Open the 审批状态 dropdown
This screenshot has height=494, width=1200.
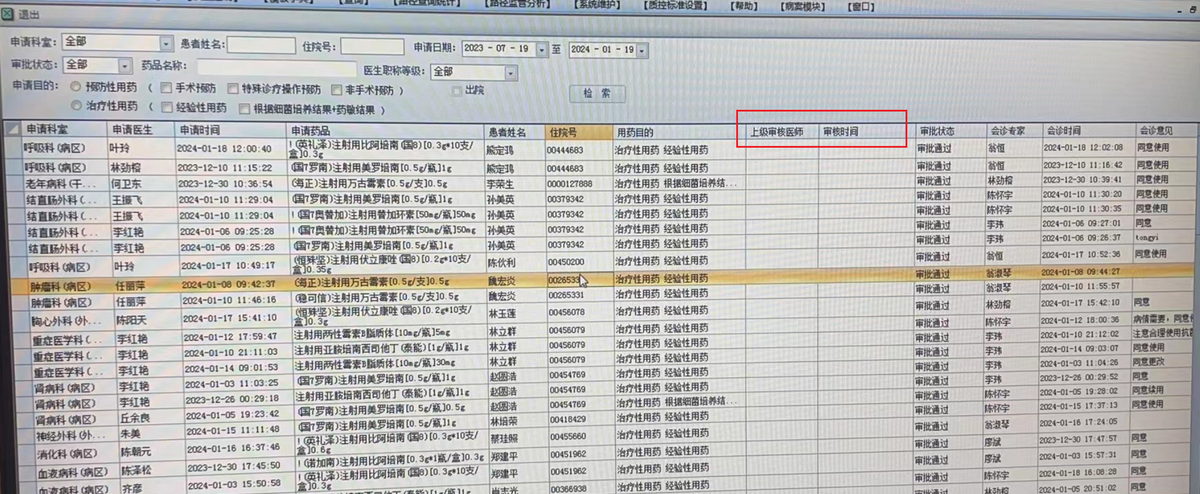coord(124,66)
